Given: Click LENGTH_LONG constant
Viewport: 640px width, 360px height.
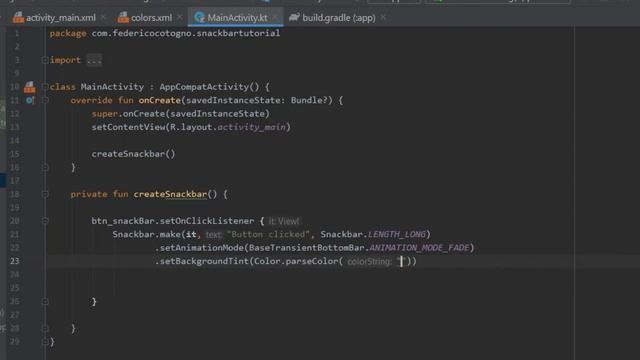Looking at the screenshot, I should (x=397, y=234).
